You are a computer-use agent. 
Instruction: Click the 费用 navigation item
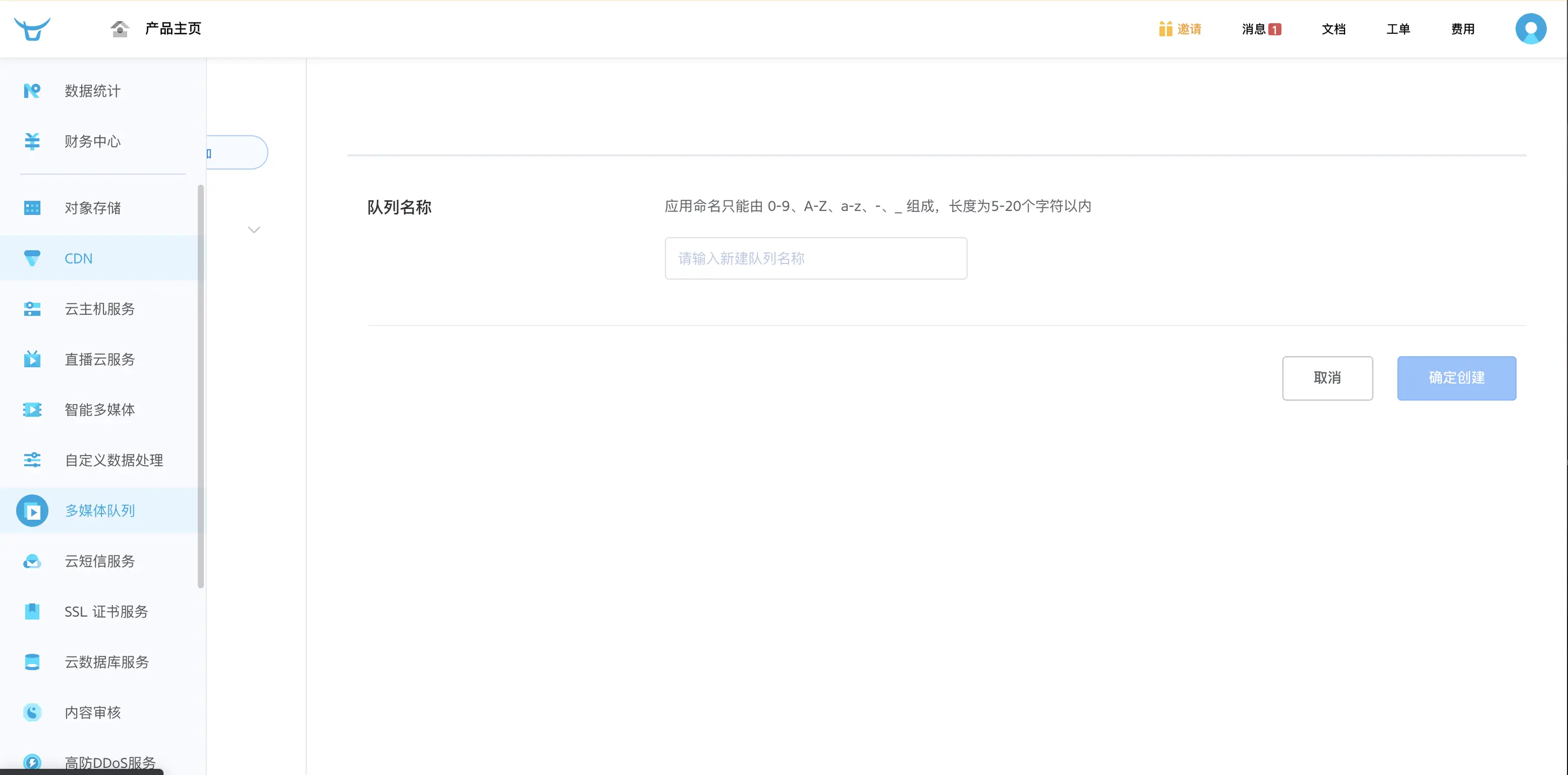[x=1462, y=29]
